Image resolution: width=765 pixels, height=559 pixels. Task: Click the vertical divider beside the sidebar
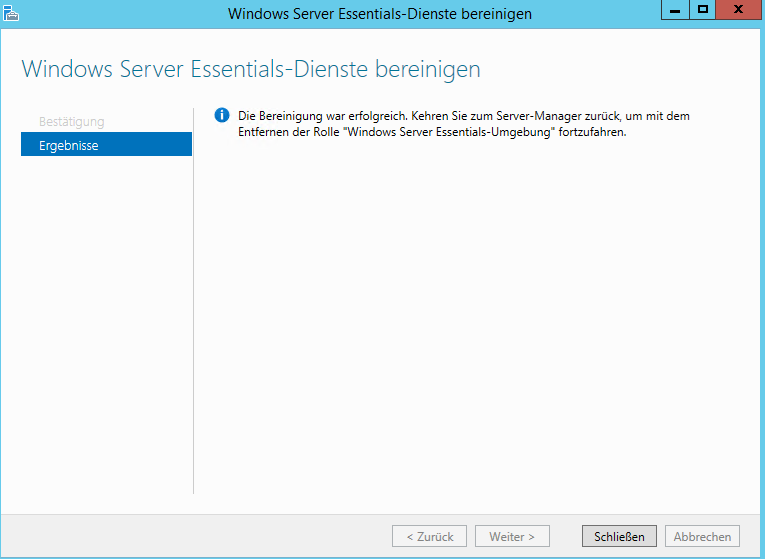(x=193, y=300)
